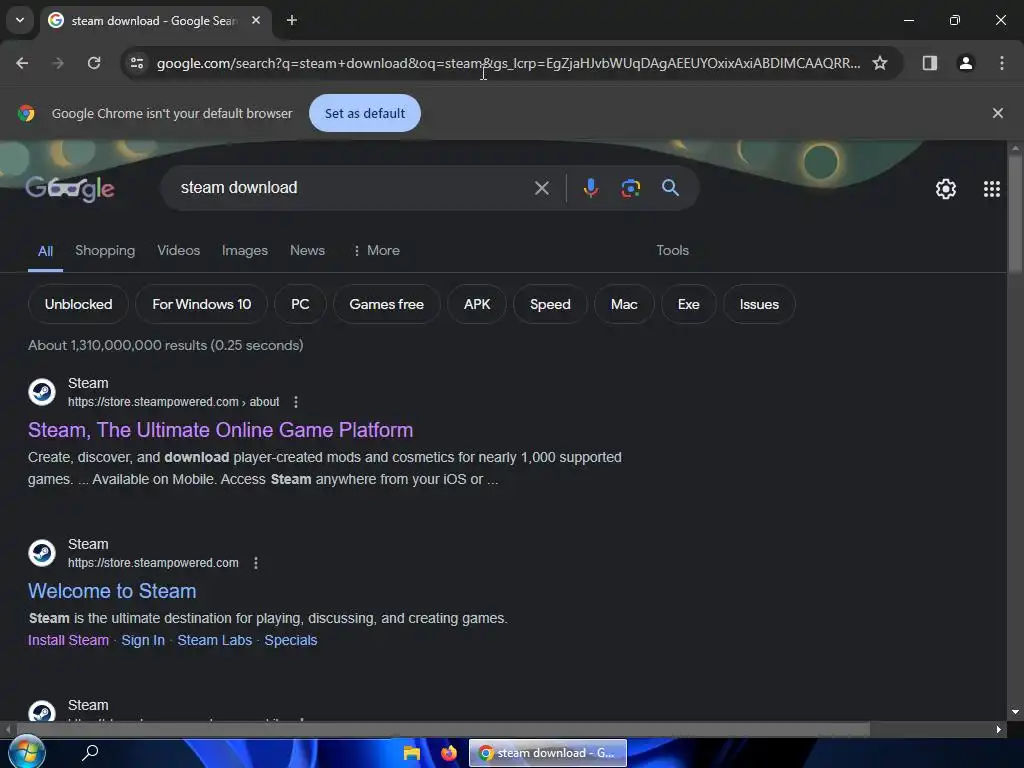This screenshot has height=768, width=1024.
Task: Follow the Install Steam sitelink
Action: point(68,640)
